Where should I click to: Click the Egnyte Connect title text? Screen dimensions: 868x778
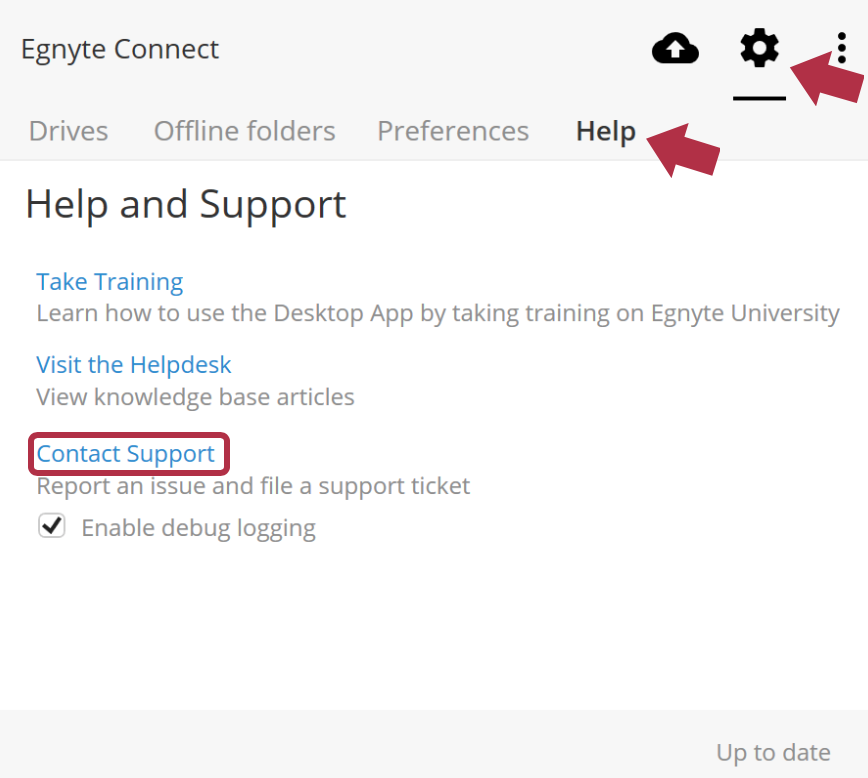coord(120,49)
